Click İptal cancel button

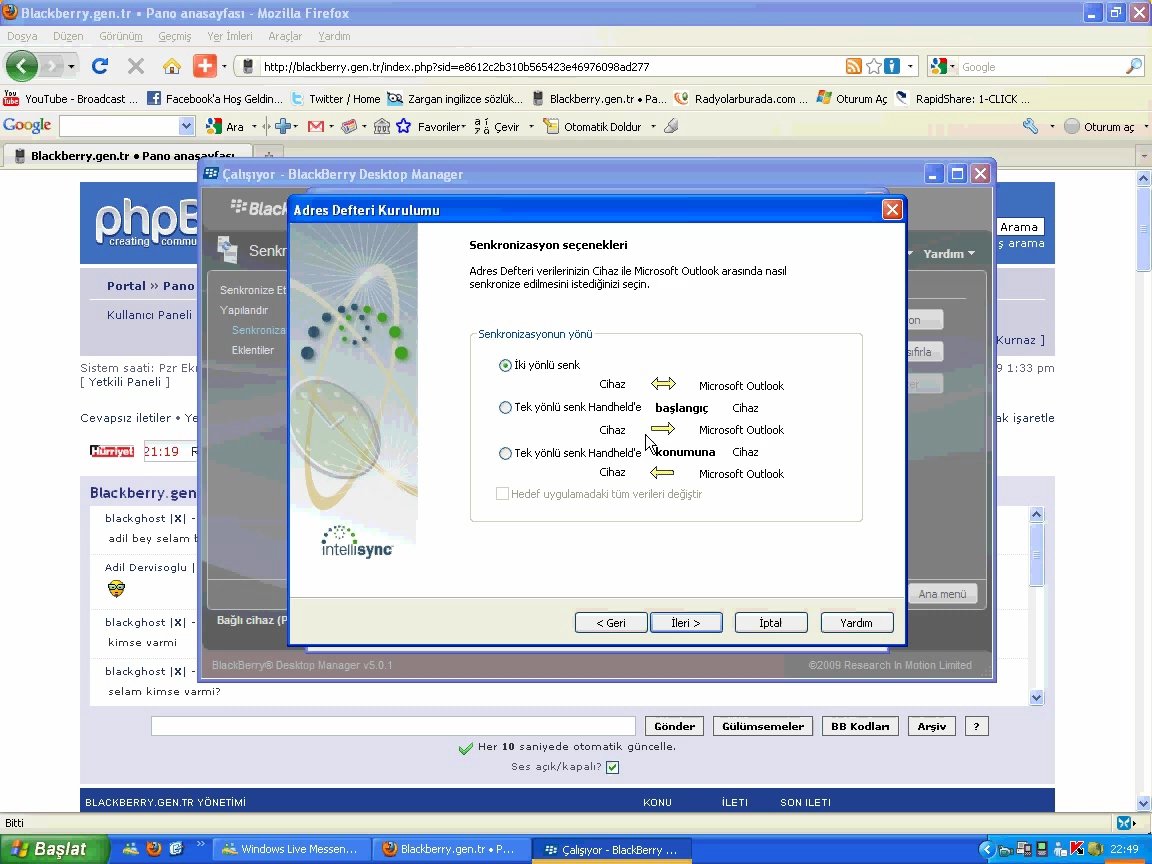(x=771, y=622)
